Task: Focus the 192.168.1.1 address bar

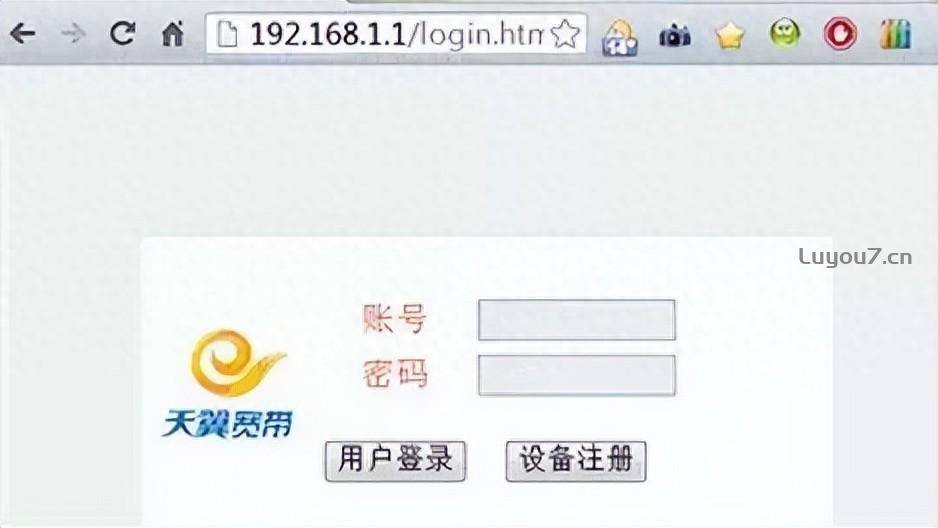Action: (x=395, y=34)
